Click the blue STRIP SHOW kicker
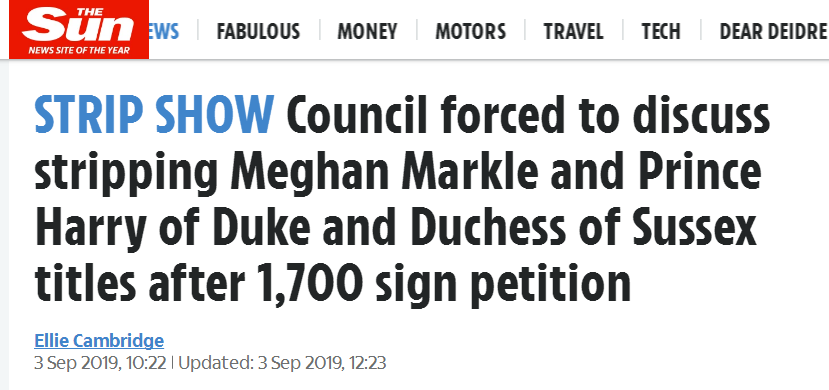 (154, 115)
